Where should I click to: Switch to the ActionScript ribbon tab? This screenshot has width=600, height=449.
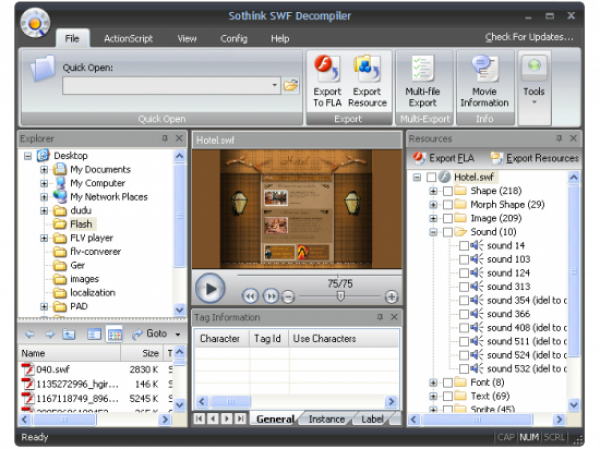pyautogui.click(x=128, y=39)
